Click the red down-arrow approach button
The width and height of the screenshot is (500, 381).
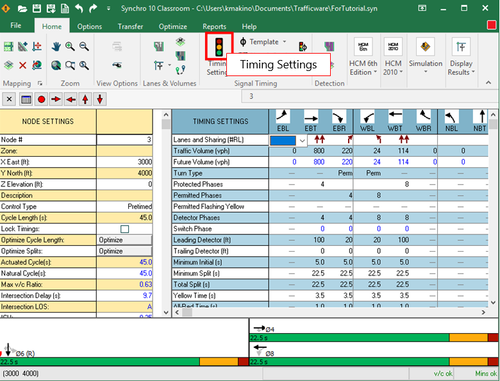point(100,99)
